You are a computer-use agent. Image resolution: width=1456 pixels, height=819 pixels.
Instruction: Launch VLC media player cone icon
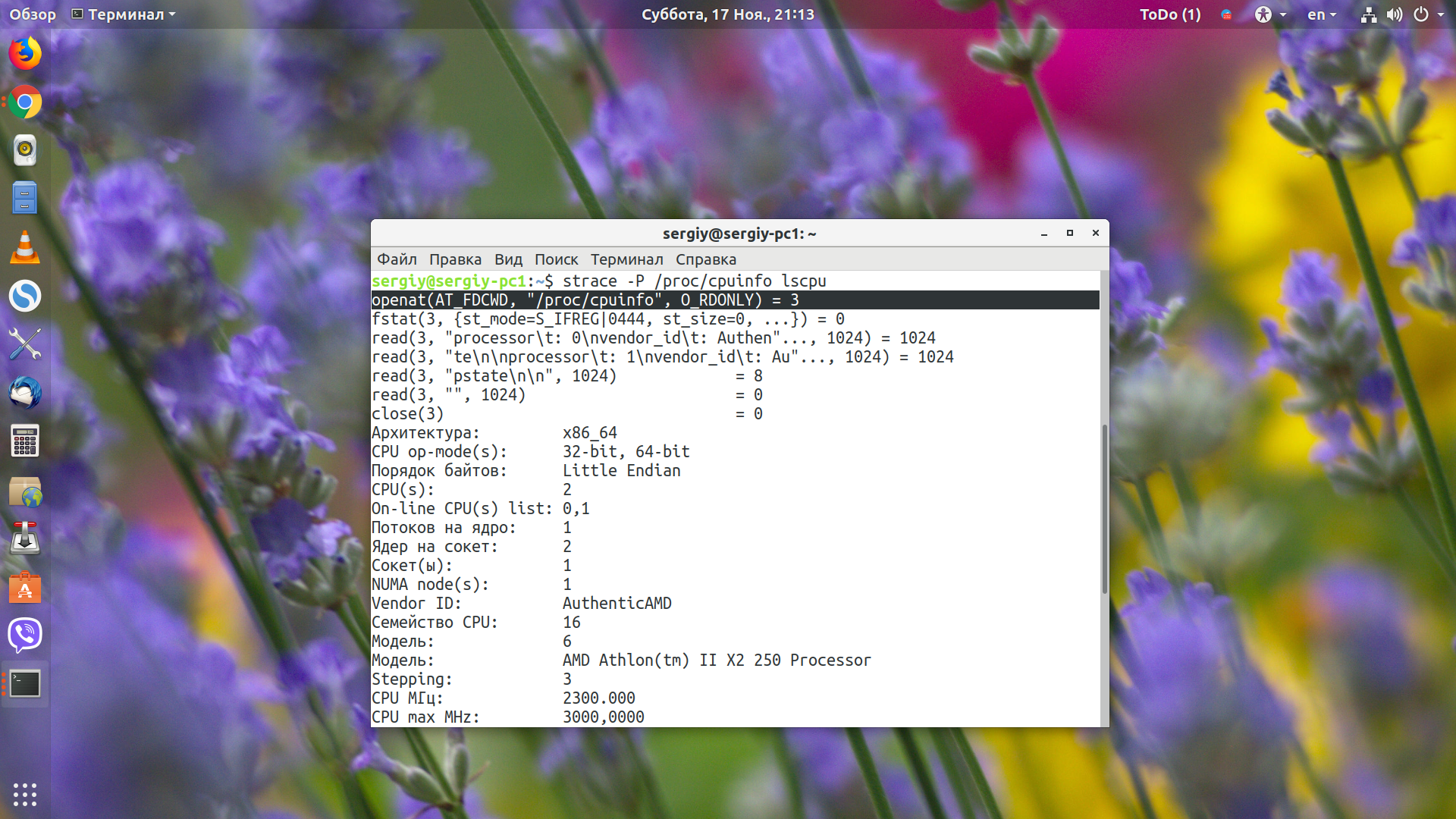point(25,247)
